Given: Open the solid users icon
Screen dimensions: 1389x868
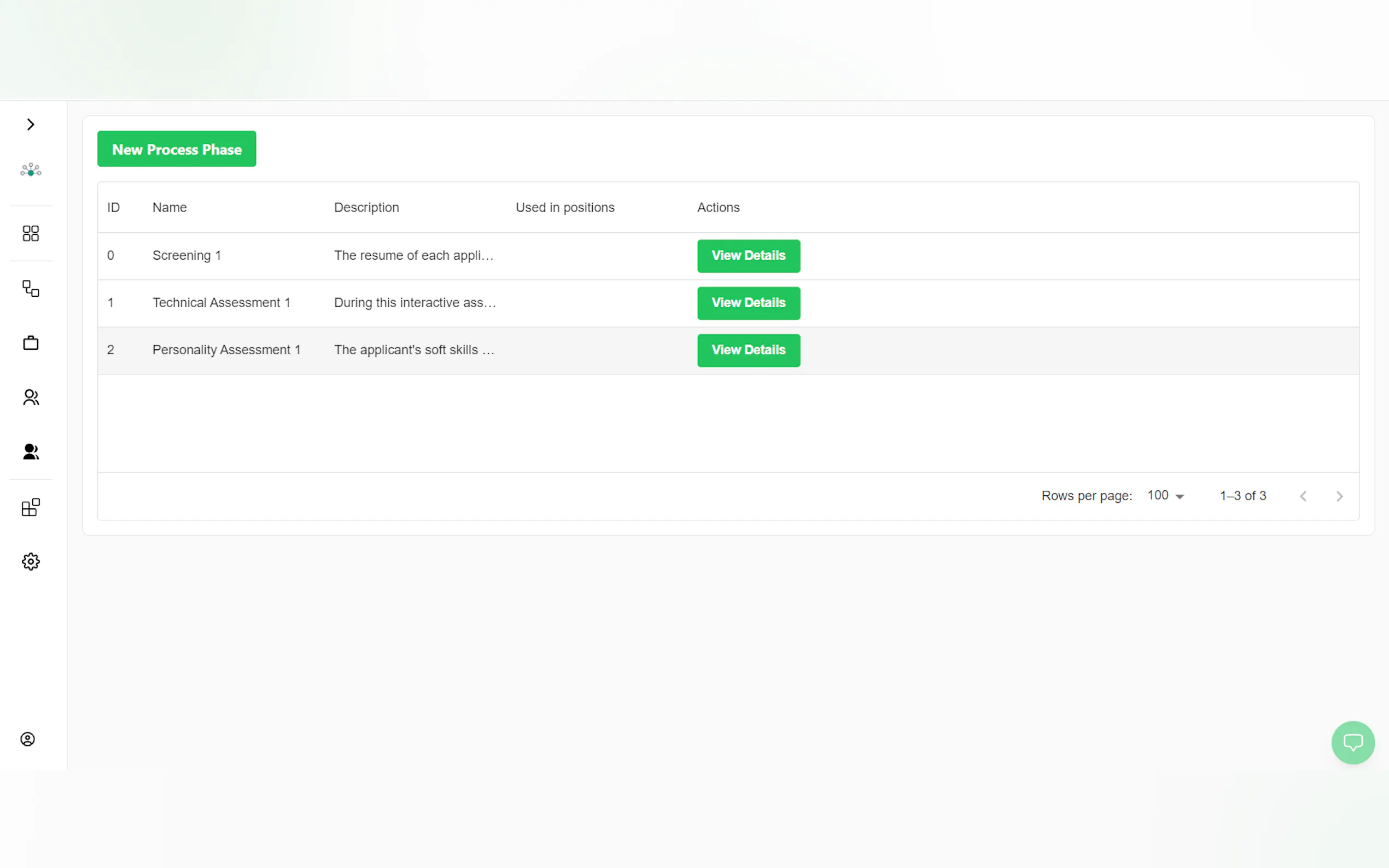Looking at the screenshot, I should point(31,452).
